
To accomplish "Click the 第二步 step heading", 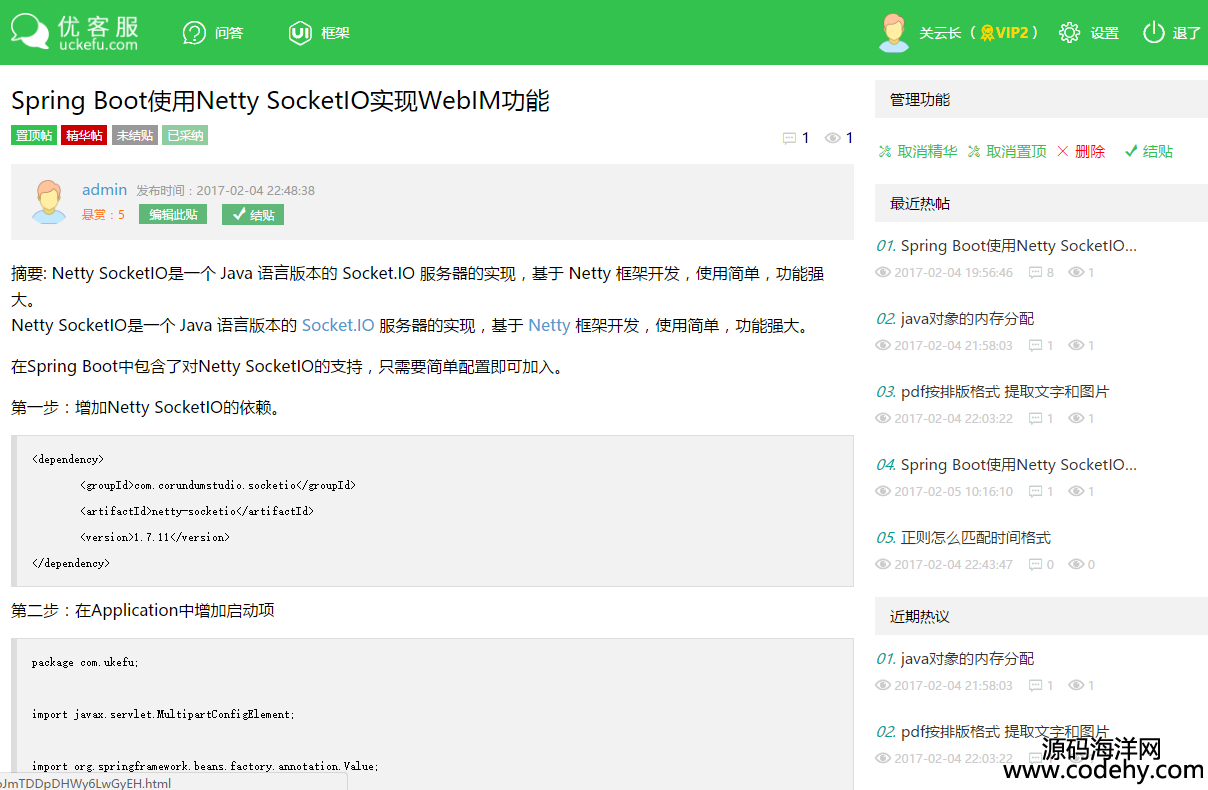I will coord(143,610).
